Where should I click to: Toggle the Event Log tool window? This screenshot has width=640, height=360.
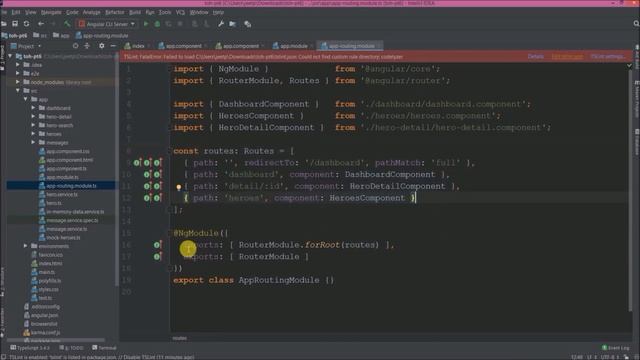(x=616, y=348)
